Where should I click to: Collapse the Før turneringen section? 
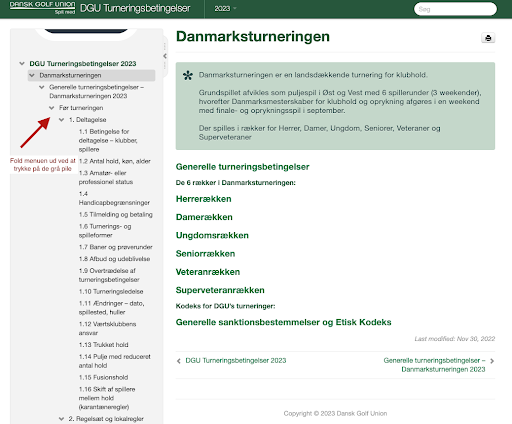coord(52,108)
